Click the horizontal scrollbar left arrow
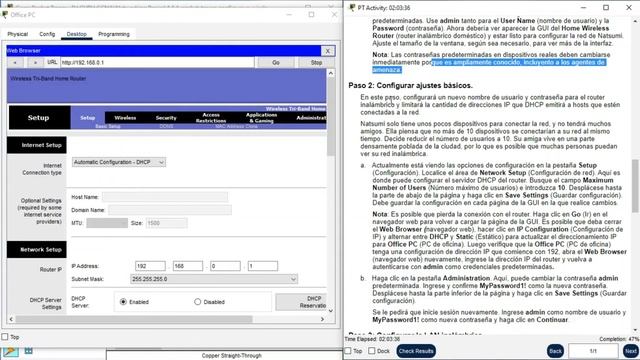640x360 pixels. coord(11,319)
